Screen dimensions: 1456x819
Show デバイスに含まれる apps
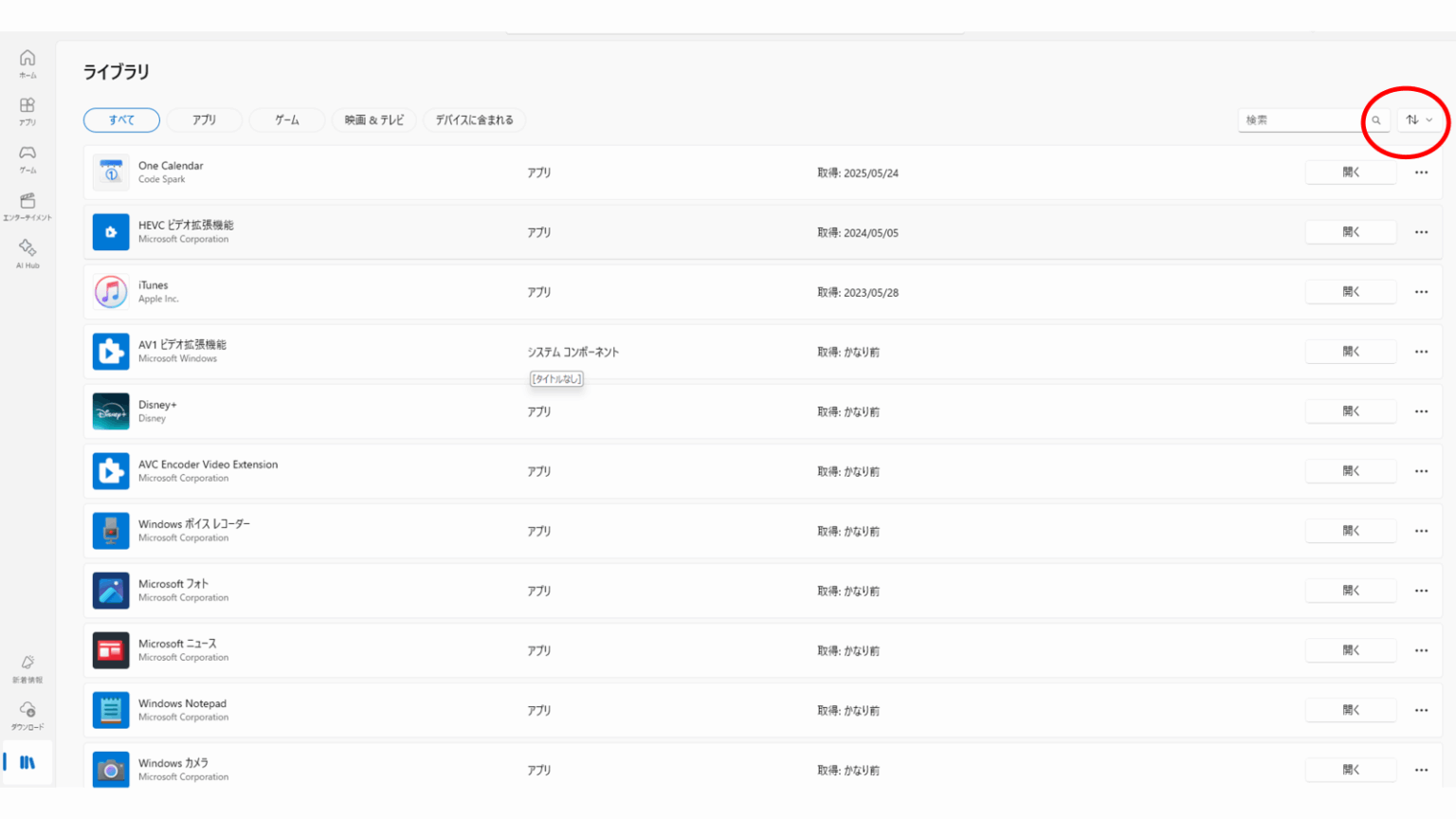click(x=474, y=120)
